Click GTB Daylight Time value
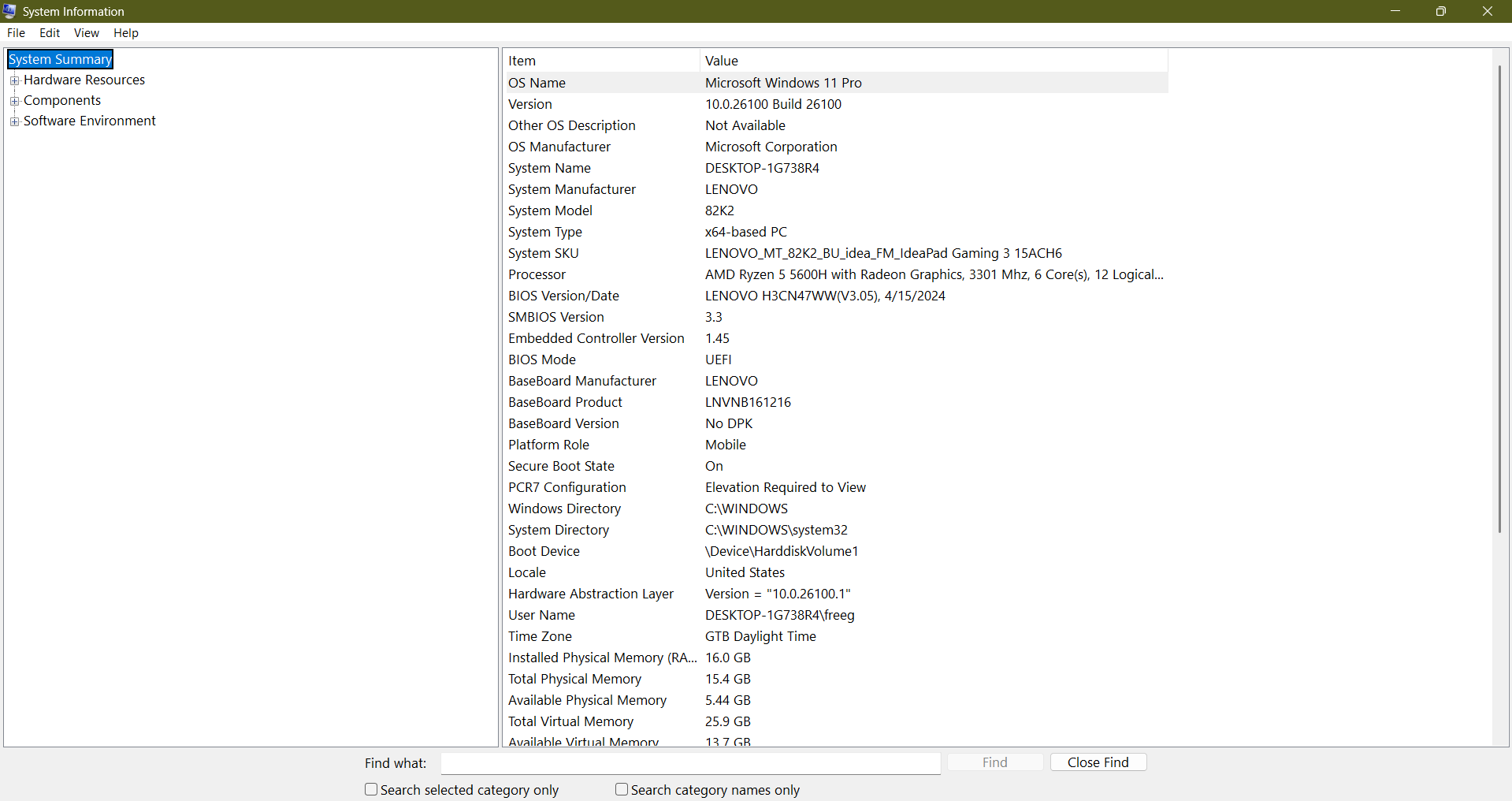This screenshot has height=801, width=1512. (x=760, y=636)
